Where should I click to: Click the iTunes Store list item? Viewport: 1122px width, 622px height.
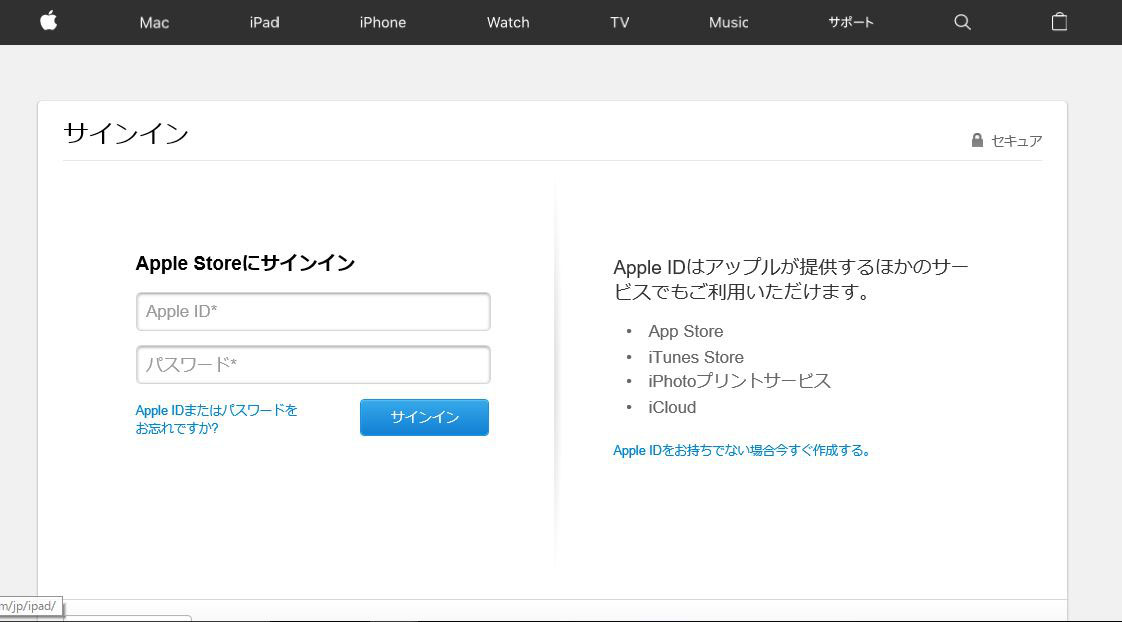coord(696,356)
